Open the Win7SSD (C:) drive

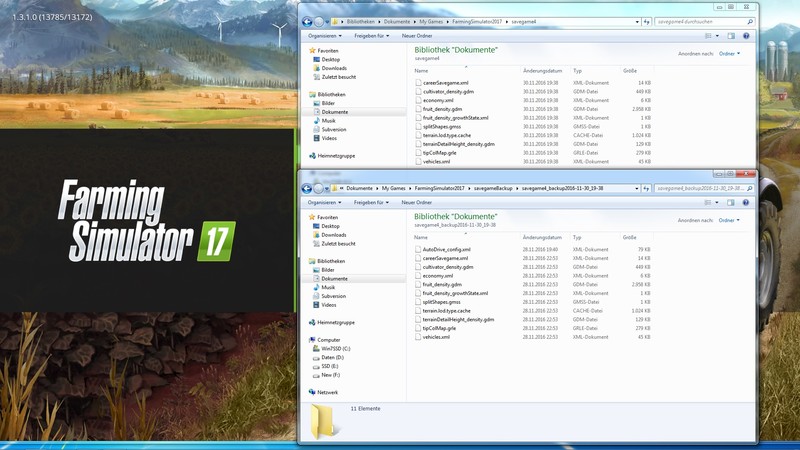[335, 348]
